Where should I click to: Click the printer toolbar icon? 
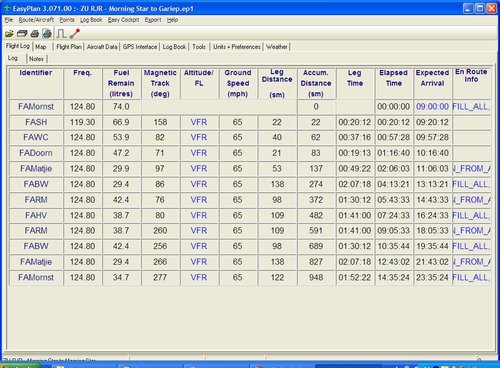35,34
